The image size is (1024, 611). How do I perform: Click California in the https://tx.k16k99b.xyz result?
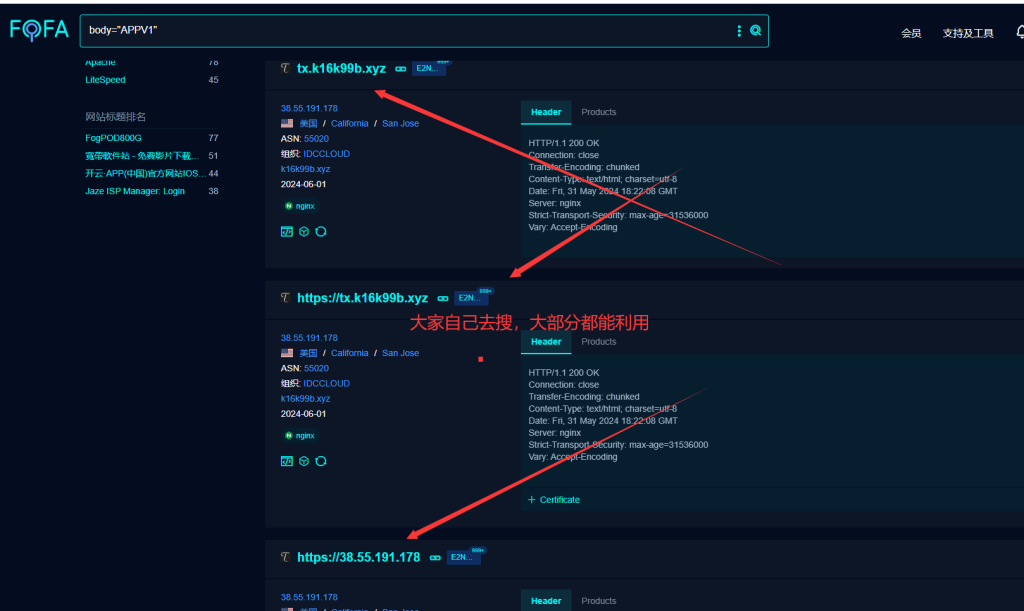click(349, 353)
